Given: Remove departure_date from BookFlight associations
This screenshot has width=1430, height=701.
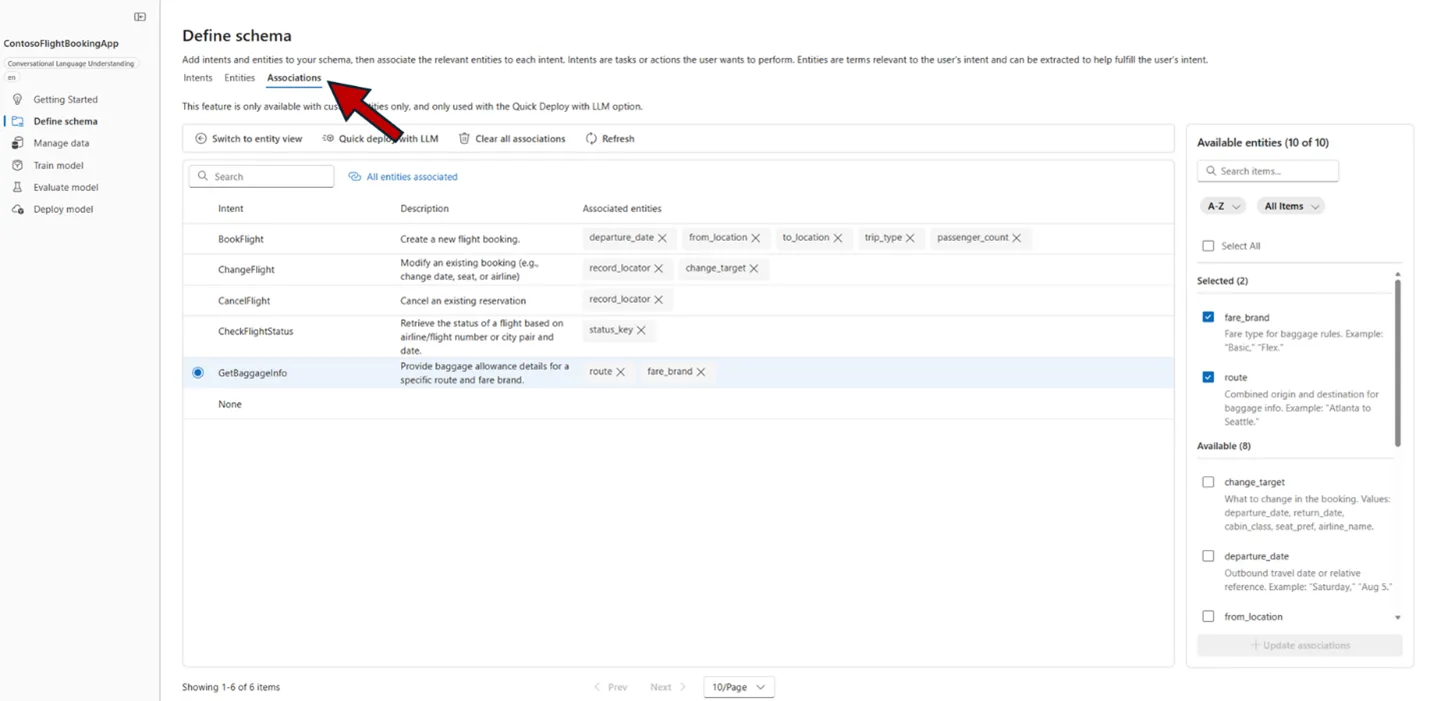Looking at the screenshot, I should (662, 238).
